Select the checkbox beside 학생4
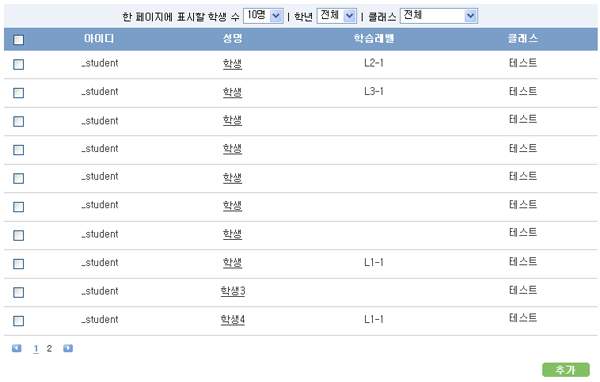The image size is (600, 382). pos(18,321)
